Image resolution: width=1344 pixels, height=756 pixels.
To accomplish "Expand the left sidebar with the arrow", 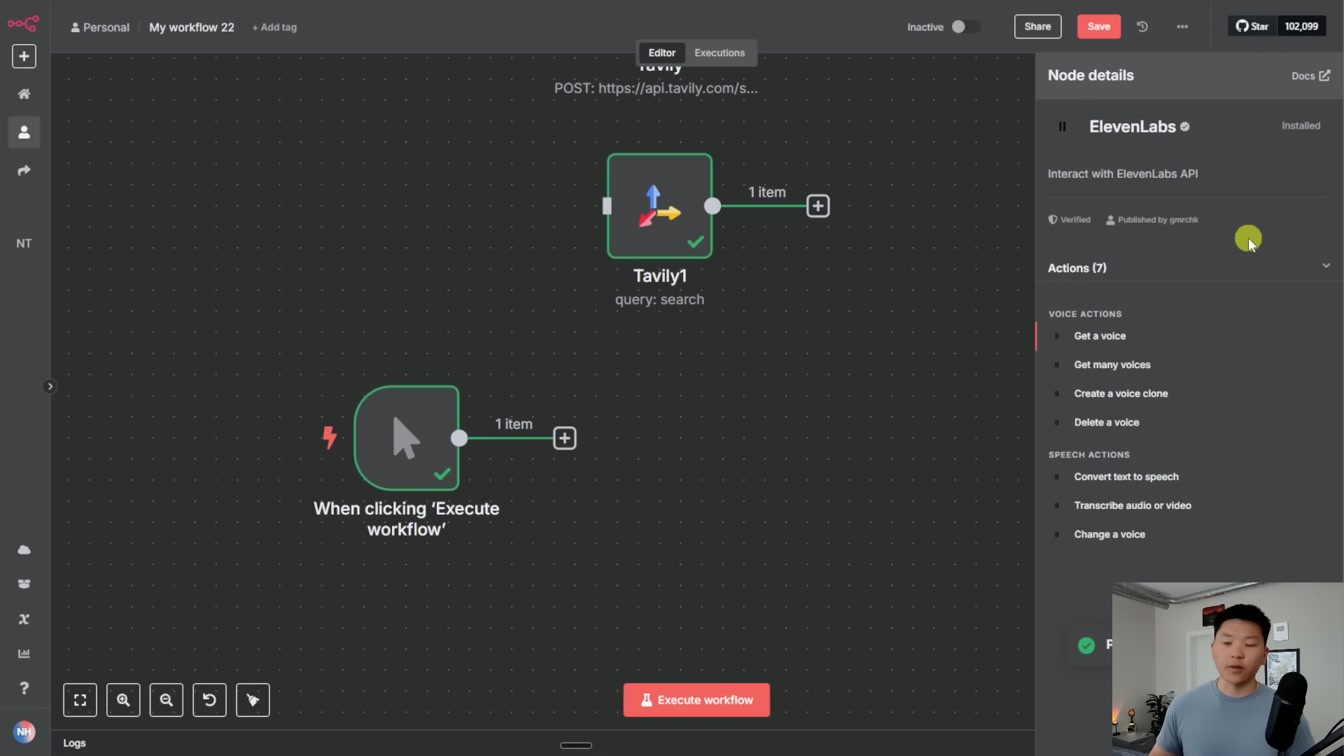I will (50, 386).
